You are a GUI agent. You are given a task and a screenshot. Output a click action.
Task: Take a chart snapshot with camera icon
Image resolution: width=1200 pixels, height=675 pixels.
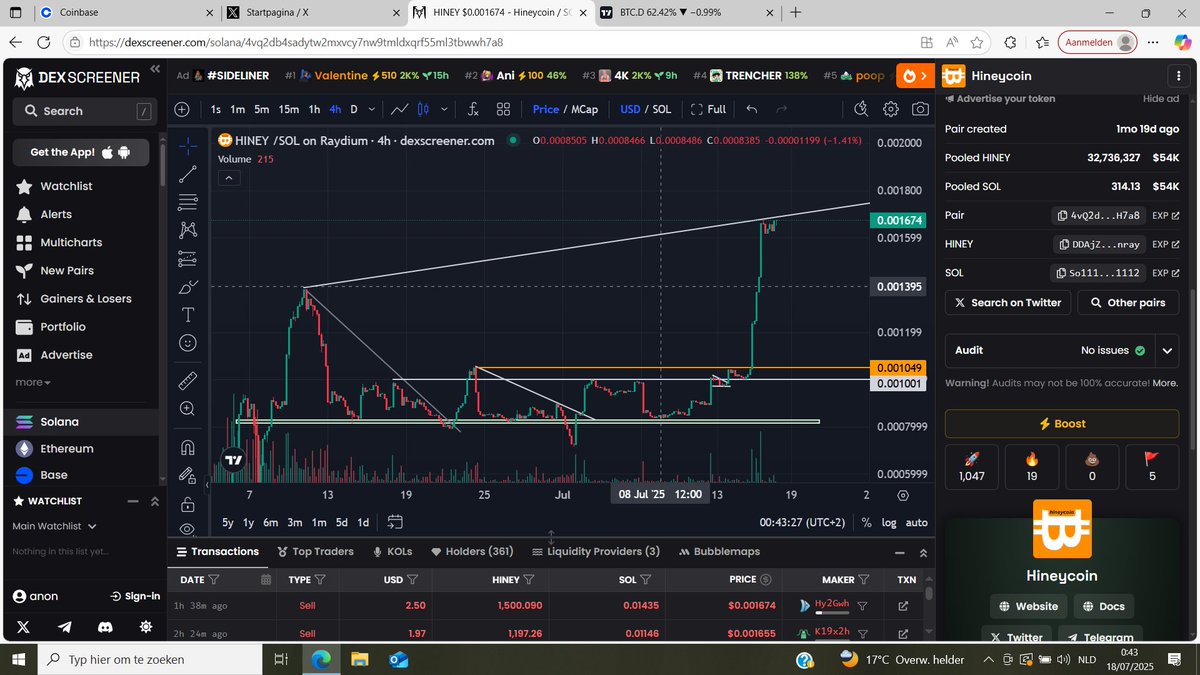point(920,109)
